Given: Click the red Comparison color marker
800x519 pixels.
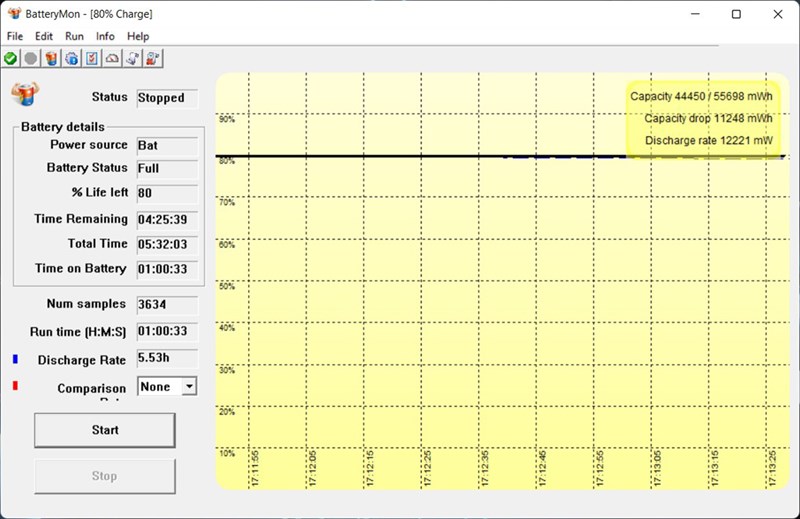Looking at the screenshot, I should point(15,385).
